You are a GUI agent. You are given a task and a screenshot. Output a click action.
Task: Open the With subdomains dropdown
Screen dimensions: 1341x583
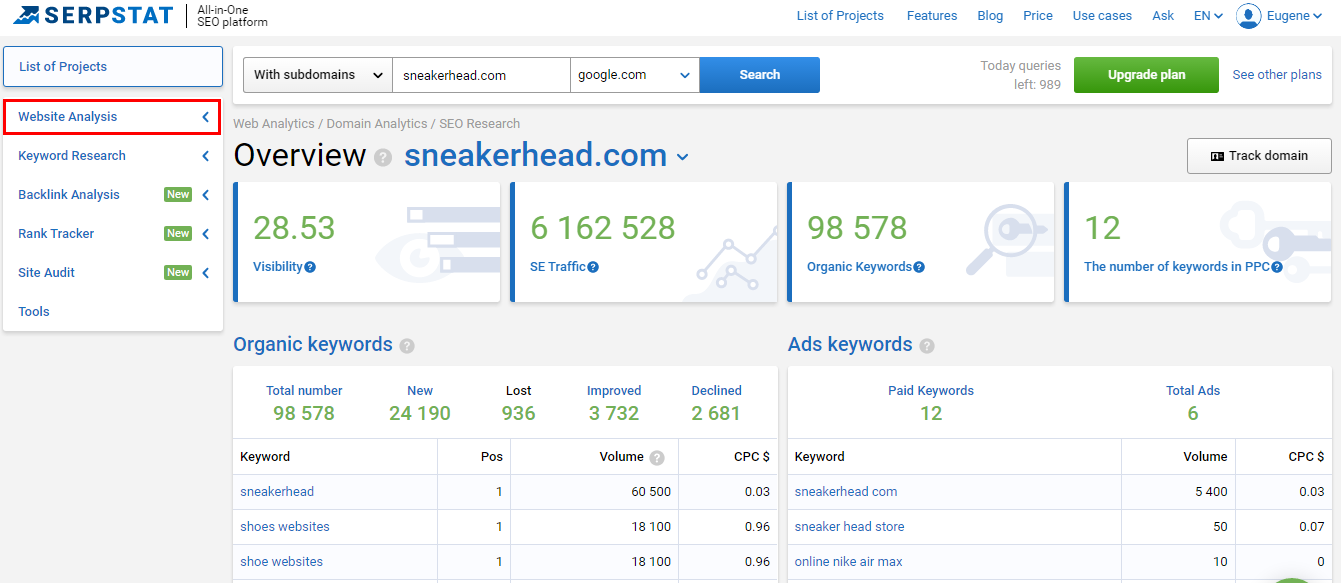pos(318,75)
